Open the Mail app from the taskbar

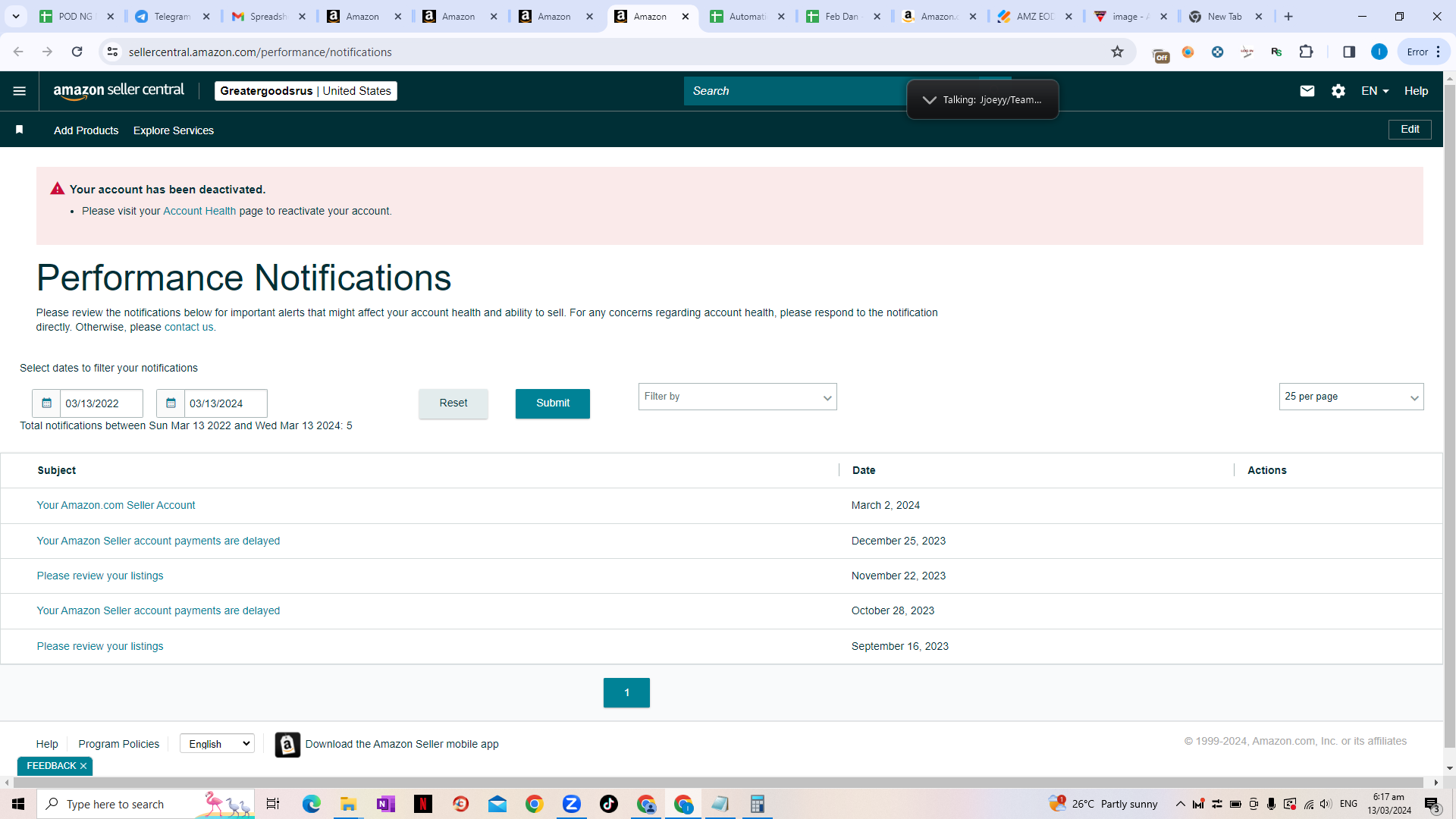click(497, 804)
